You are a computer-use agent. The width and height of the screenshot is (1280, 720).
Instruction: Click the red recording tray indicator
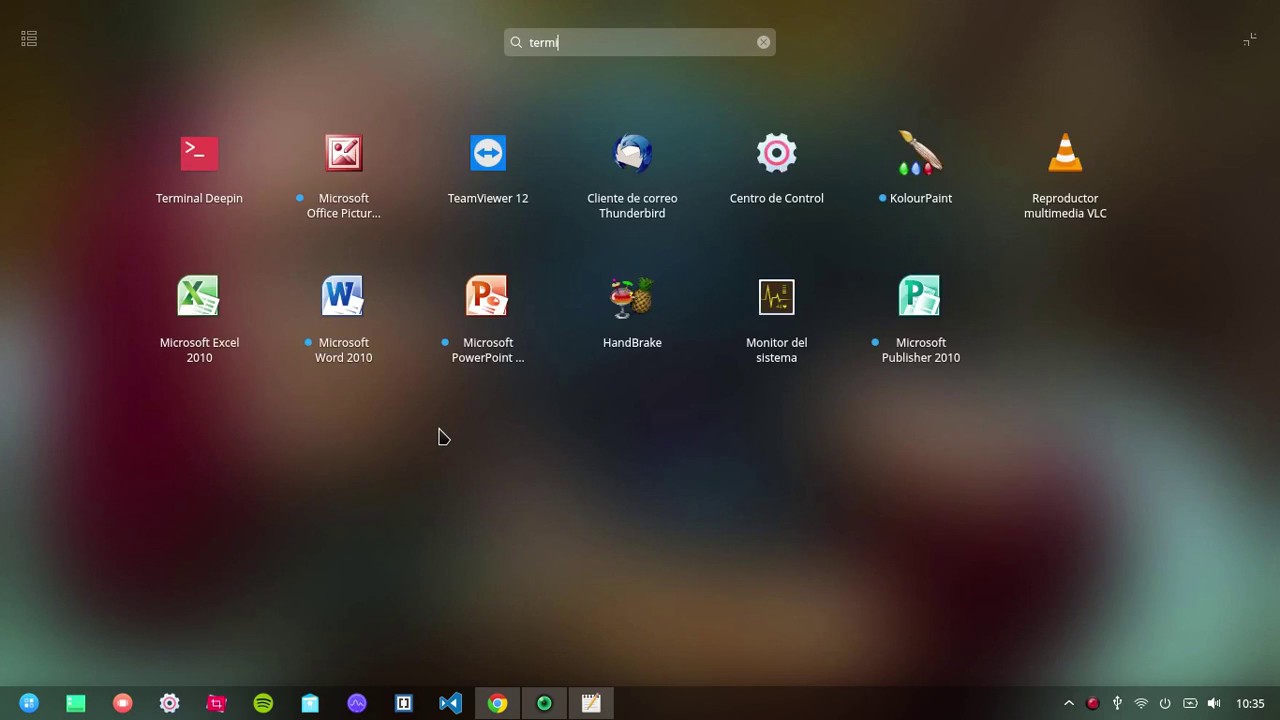[x=1093, y=704]
